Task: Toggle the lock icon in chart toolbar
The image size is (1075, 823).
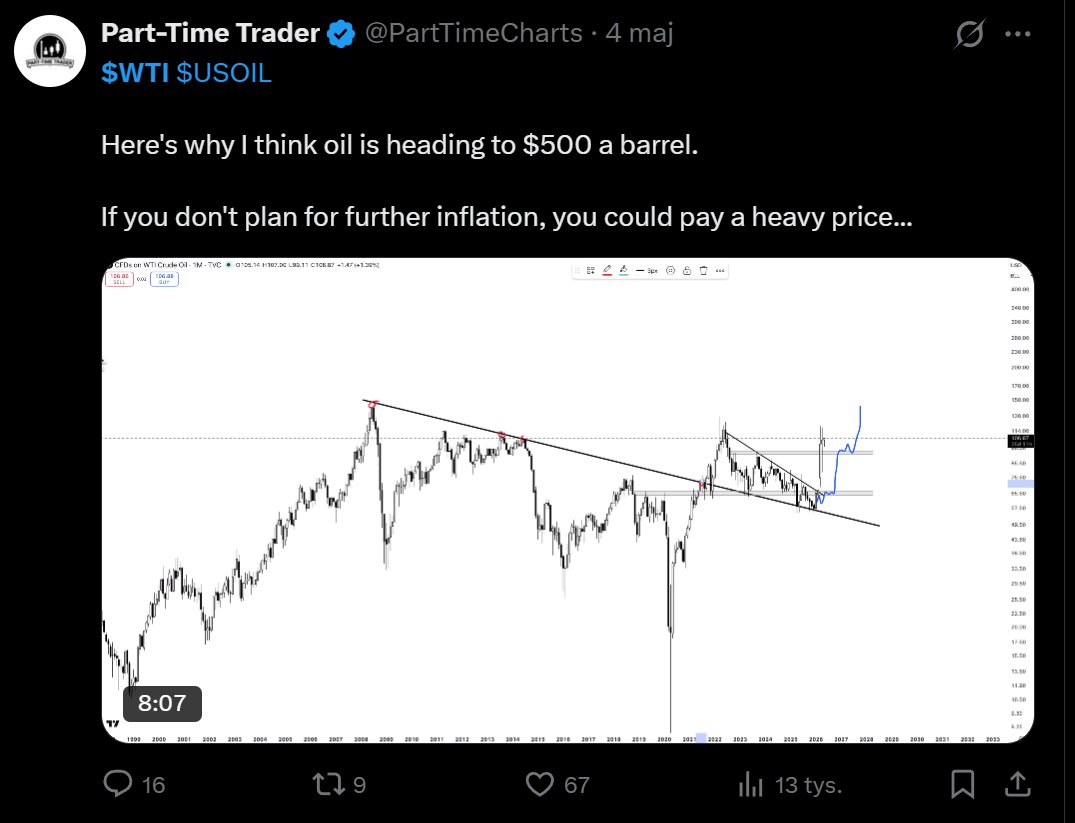Action: tap(687, 271)
